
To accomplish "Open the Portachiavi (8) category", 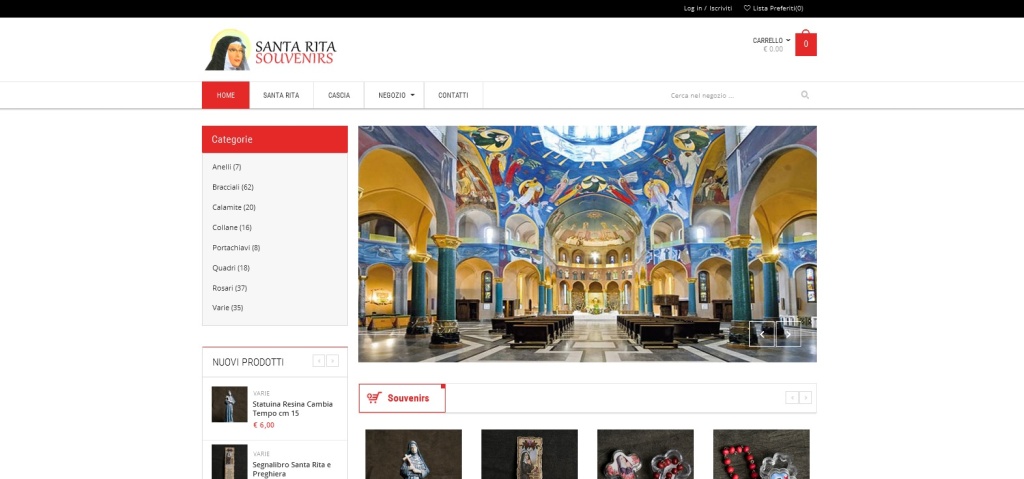I will click(x=236, y=248).
